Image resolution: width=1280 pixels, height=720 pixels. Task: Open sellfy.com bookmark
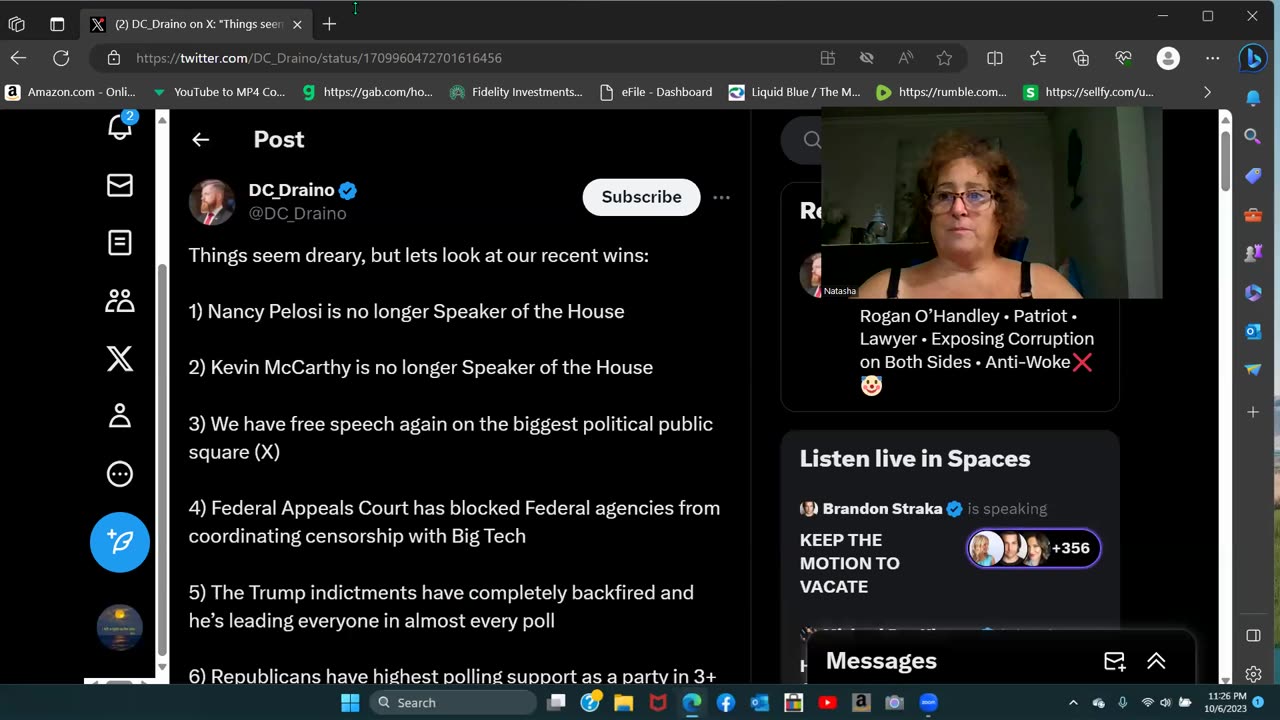click(x=1088, y=92)
